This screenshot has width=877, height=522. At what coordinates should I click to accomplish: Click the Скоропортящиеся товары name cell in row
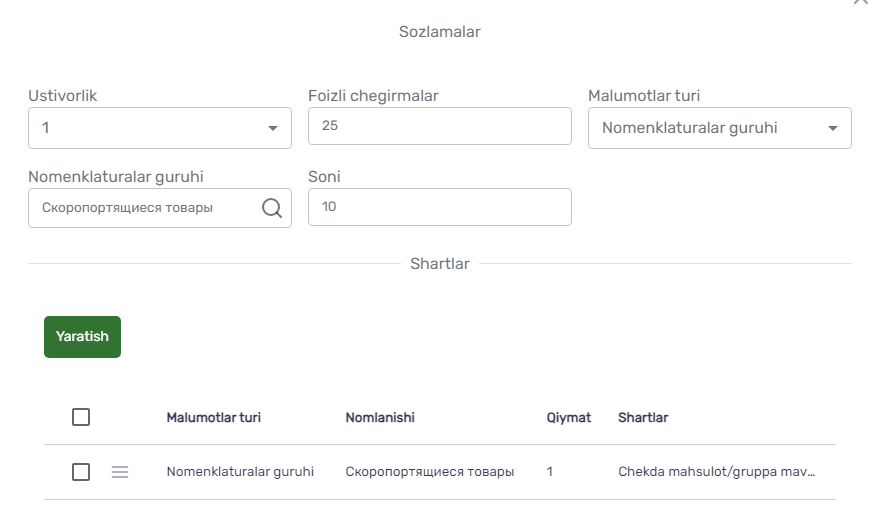[430, 472]
